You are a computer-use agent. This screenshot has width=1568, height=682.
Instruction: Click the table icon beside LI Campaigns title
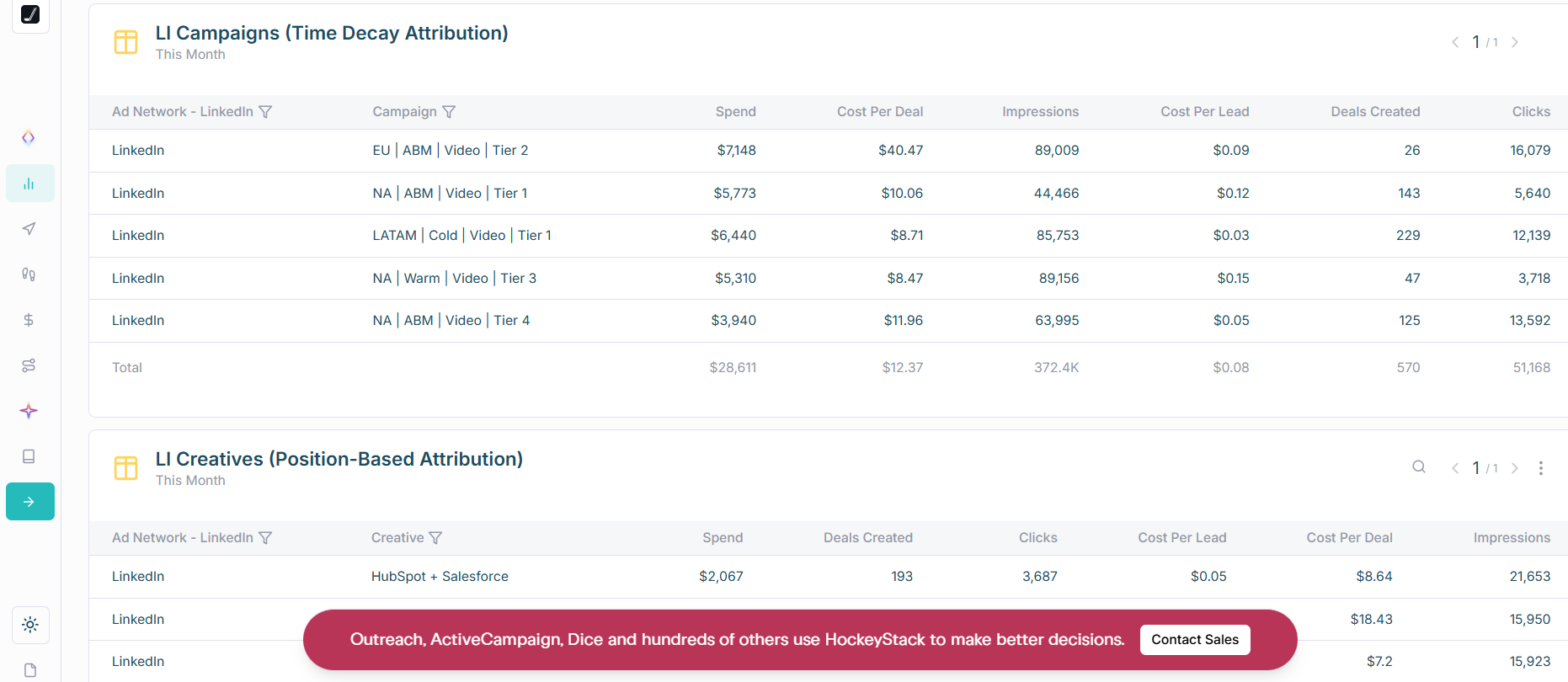tap(125, 41)
